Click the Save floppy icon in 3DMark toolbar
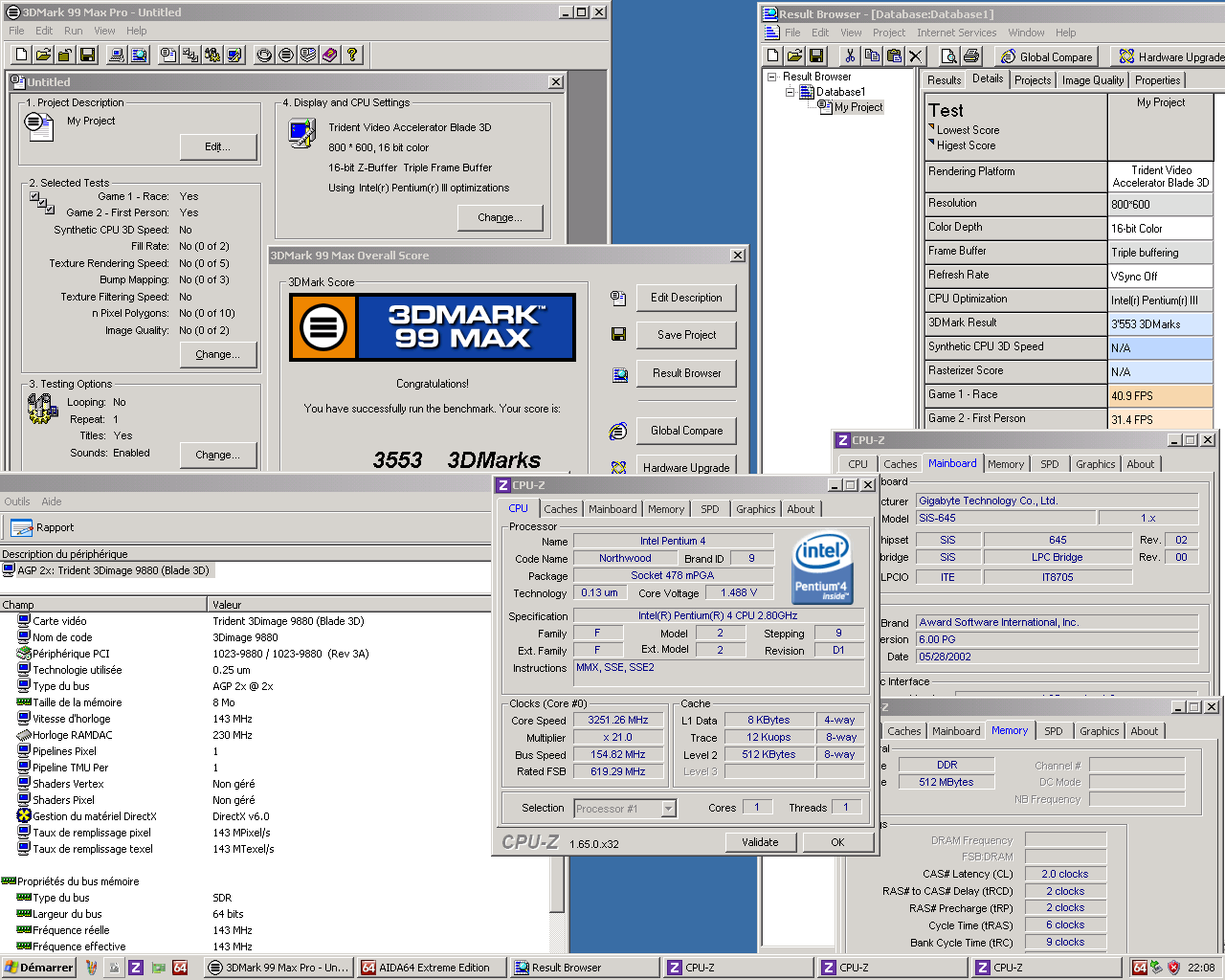This screenshot has width=1225, height=980. [87, 56]
